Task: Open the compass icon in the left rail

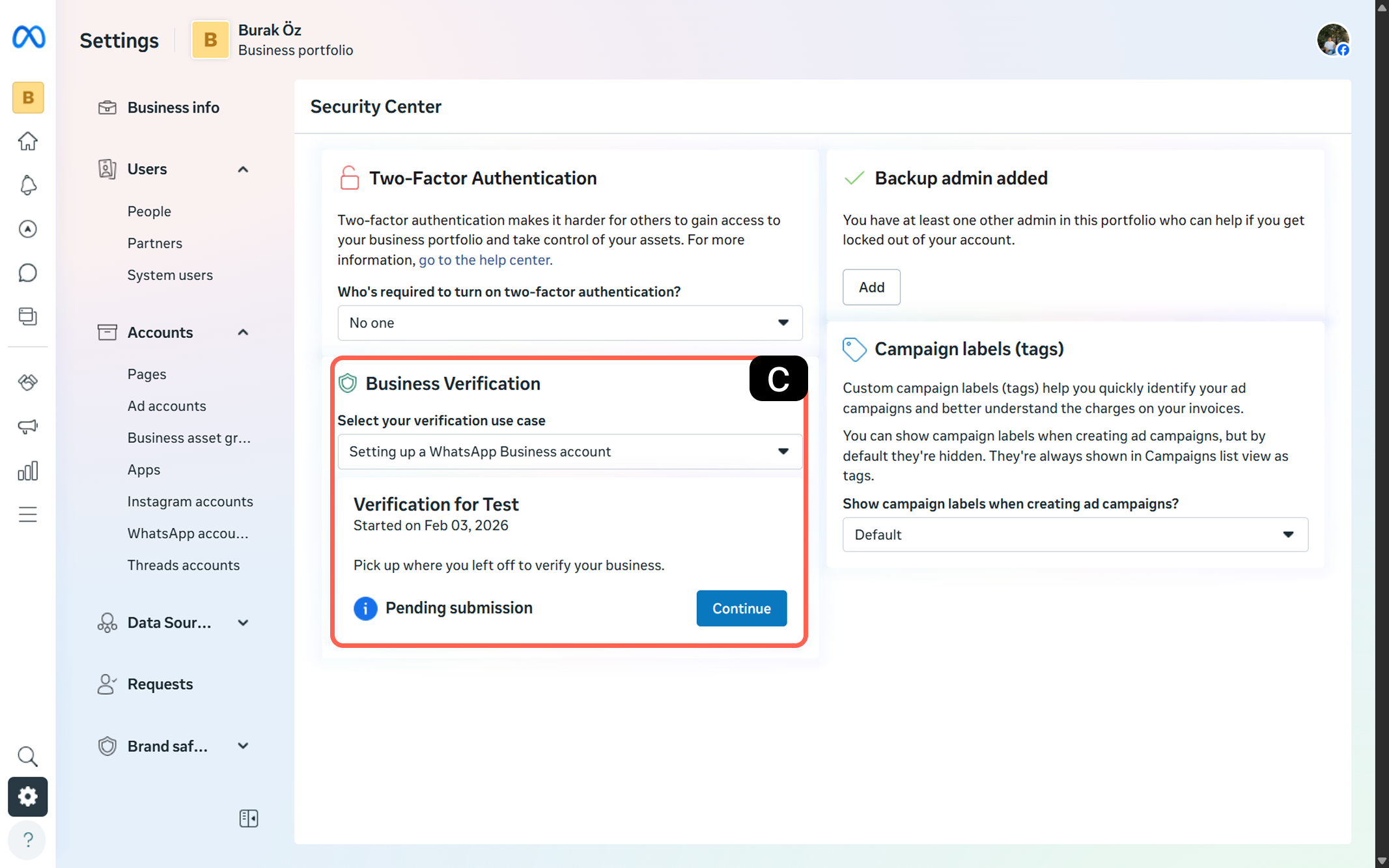Action: pos(28,229)
